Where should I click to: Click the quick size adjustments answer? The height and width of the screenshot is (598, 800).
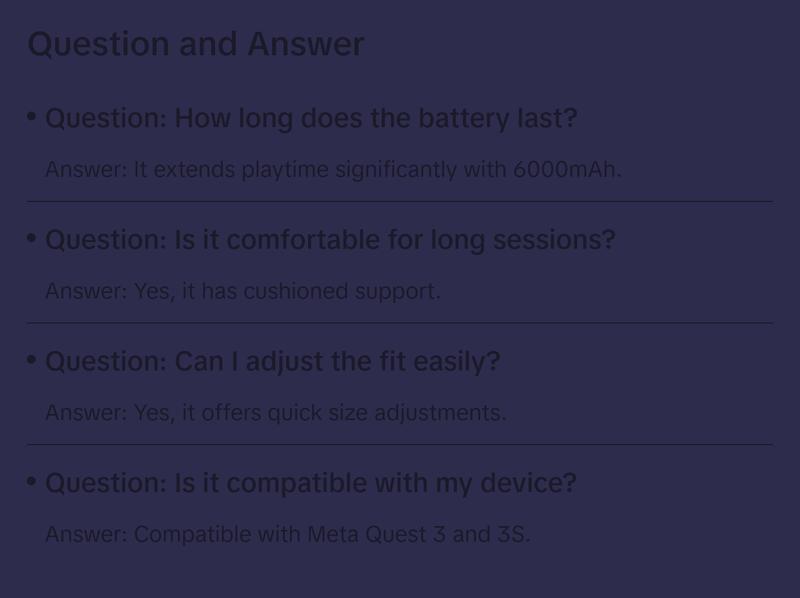point(276,412)
